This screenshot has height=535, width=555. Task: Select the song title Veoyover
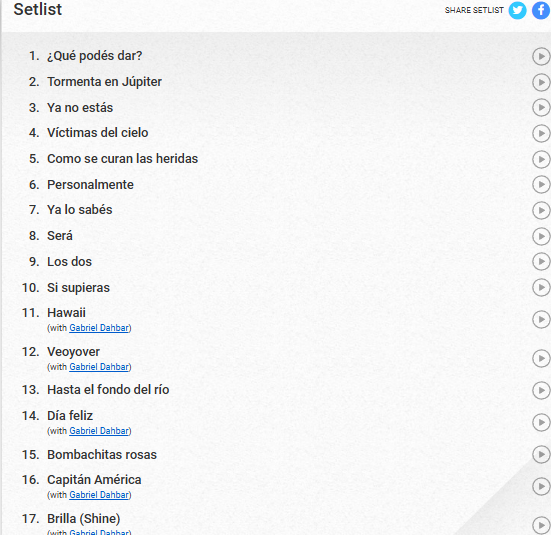click(x=74, y=352)
